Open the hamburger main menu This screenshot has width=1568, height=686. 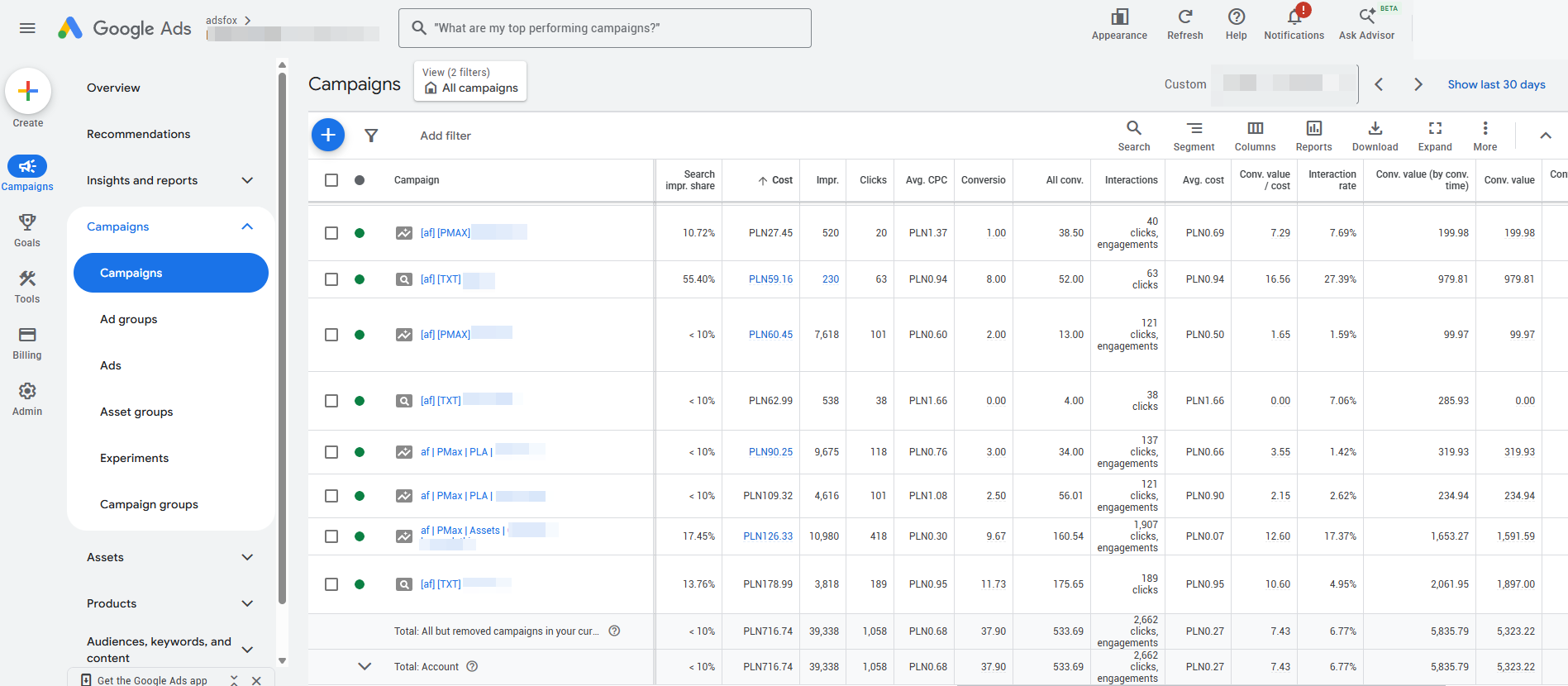tap(27, 28)
